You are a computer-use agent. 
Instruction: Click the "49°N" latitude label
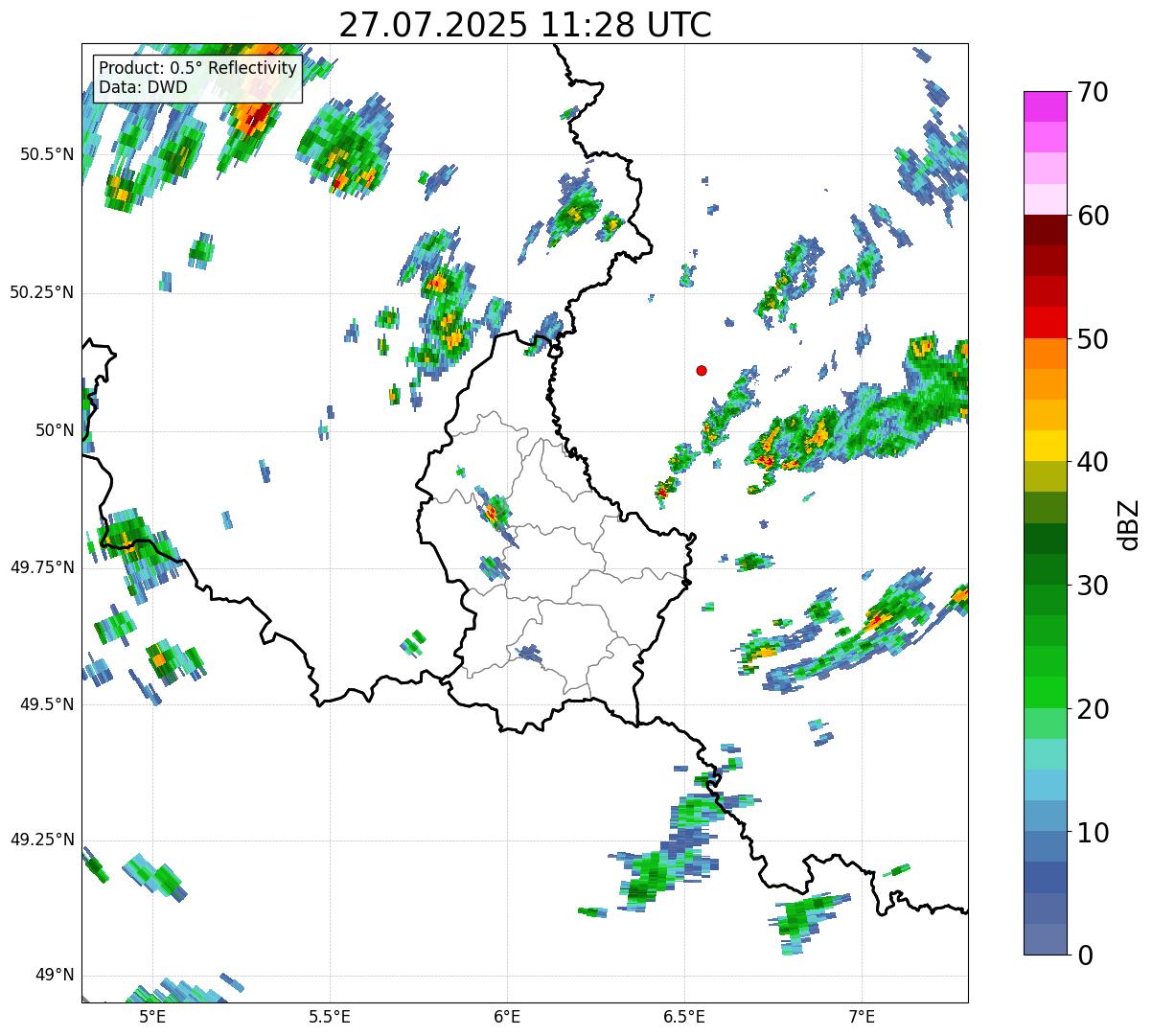point(55,976)
